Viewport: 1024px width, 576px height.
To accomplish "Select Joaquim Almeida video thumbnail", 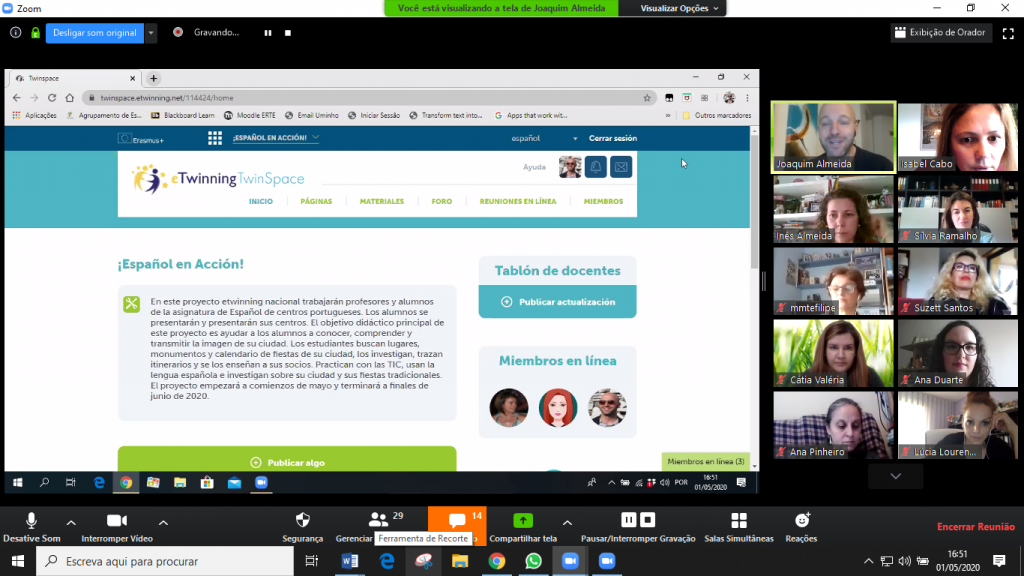I will [833, 137].
